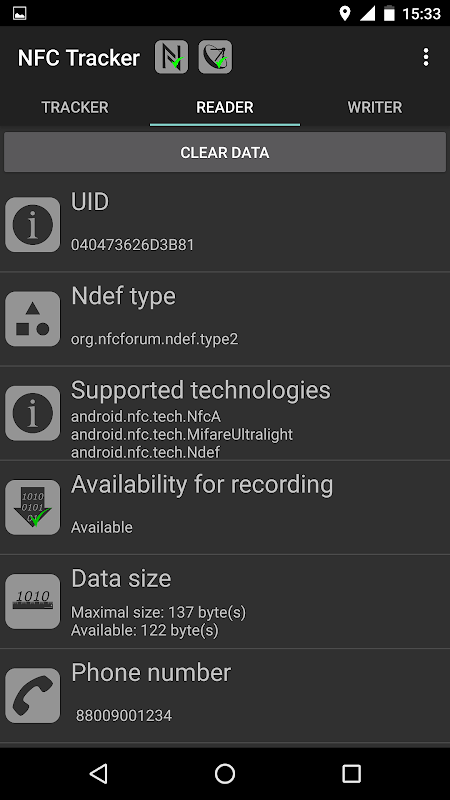The image size is (450, 800).
Task: Select phone number 88009001234 entry
Action: (x=124, y=716)
